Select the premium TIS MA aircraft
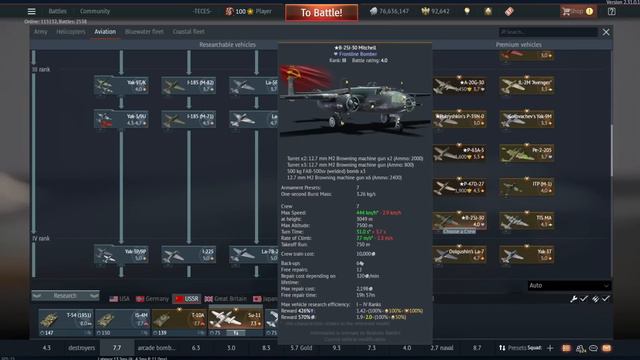This screenshot has width=640, height=360. click(527, 221)
